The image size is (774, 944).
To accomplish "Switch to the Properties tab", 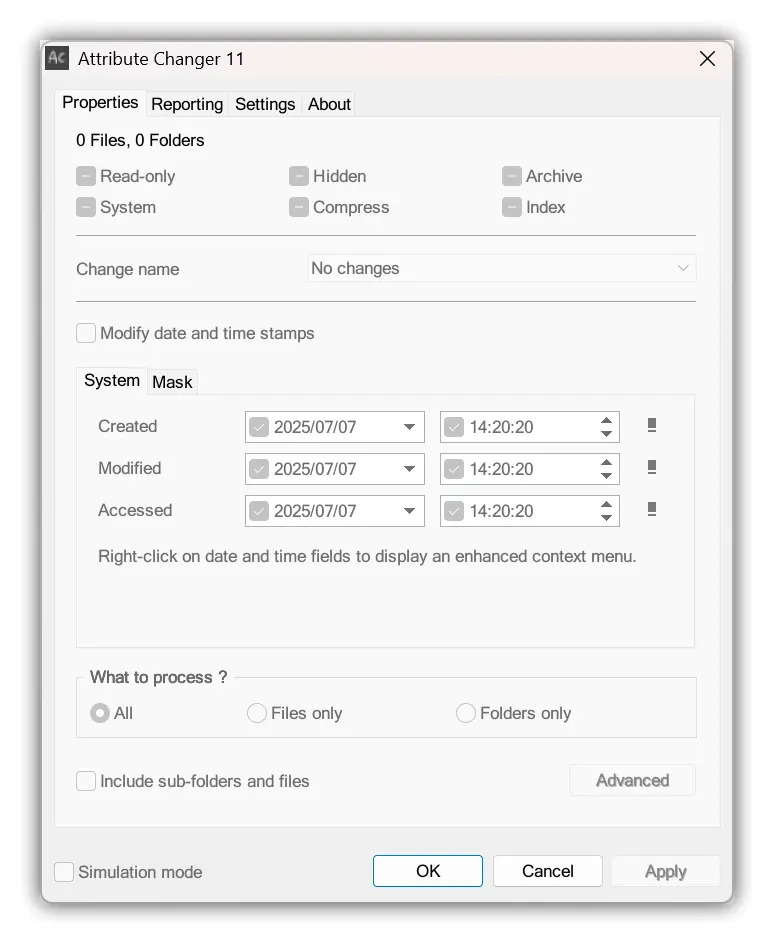I will pos(100,102).
